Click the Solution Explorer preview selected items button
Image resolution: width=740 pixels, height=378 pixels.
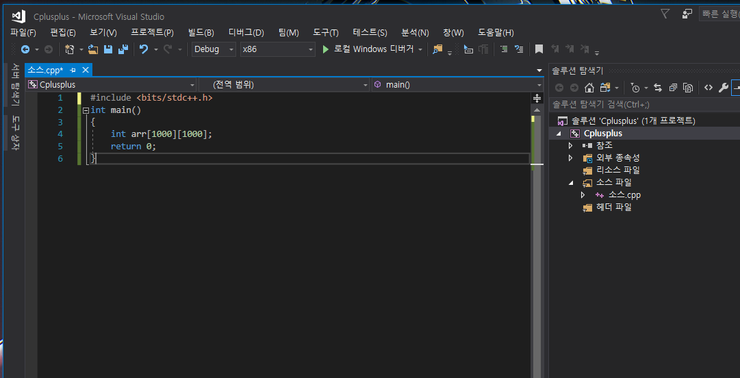click(735, 88)
